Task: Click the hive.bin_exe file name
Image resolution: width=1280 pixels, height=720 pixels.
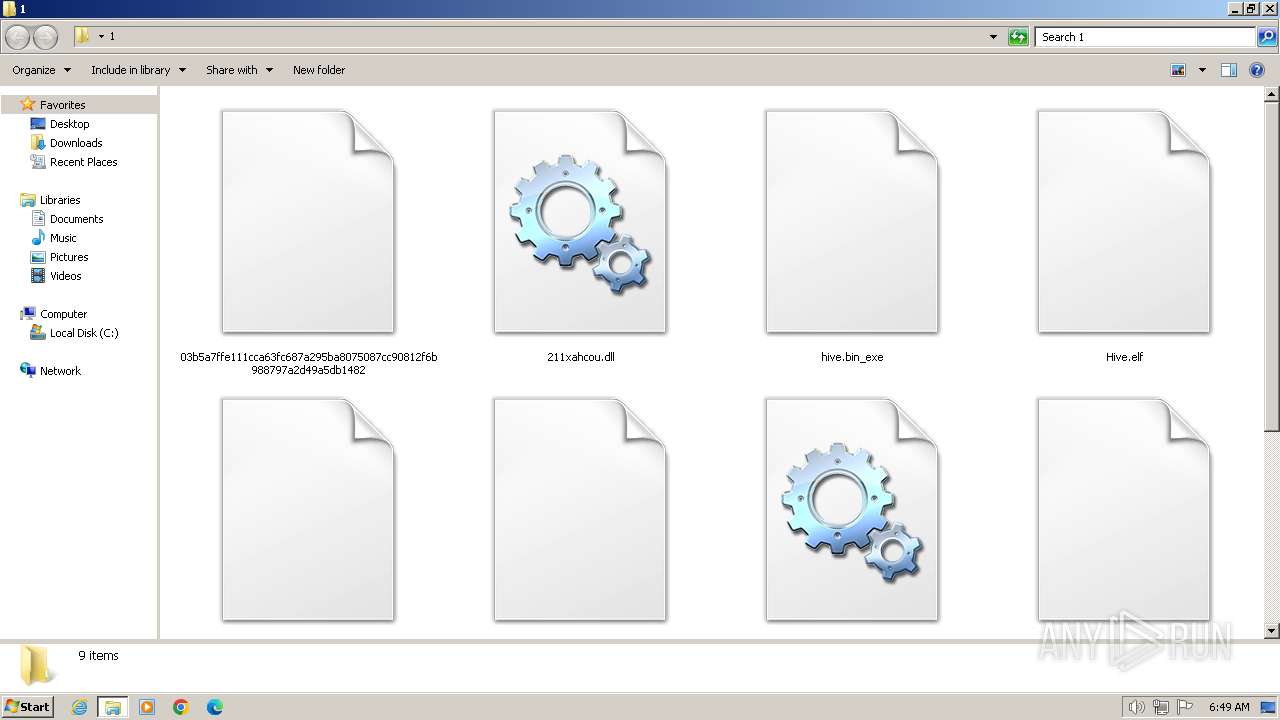Action: (x=852, y=357)
